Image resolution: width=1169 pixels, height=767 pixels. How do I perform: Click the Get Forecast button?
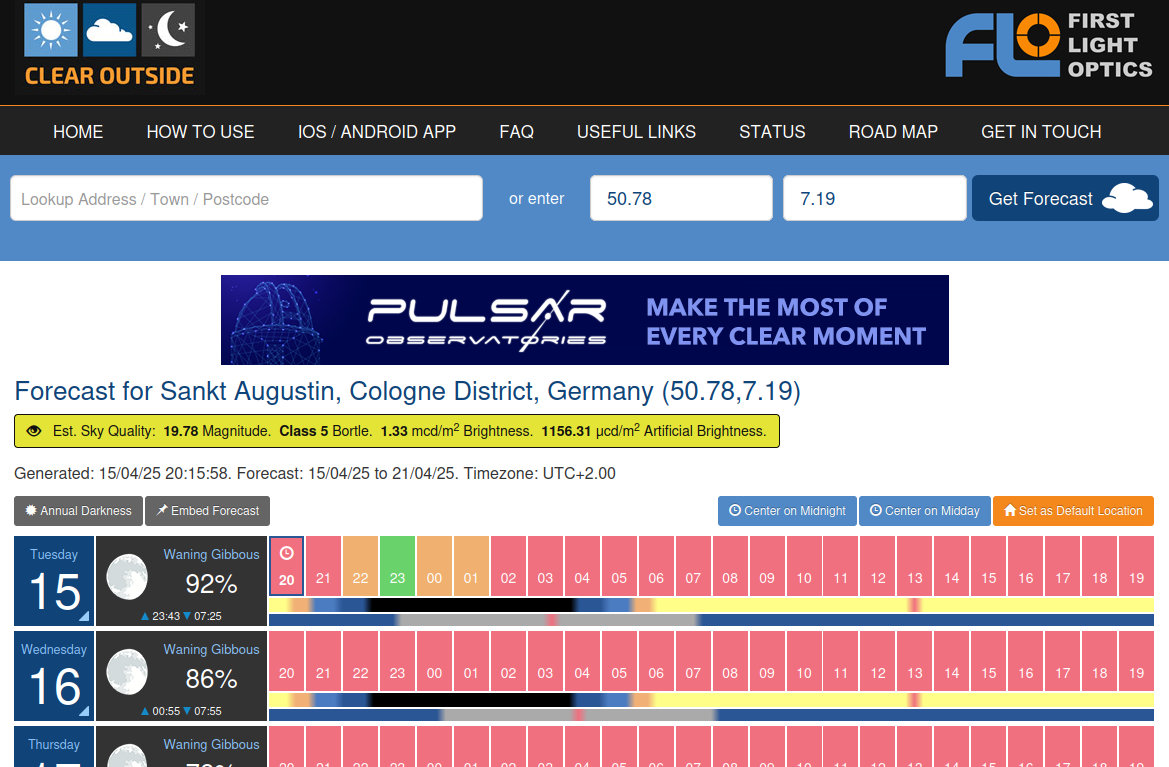[x=1065, y=198]
